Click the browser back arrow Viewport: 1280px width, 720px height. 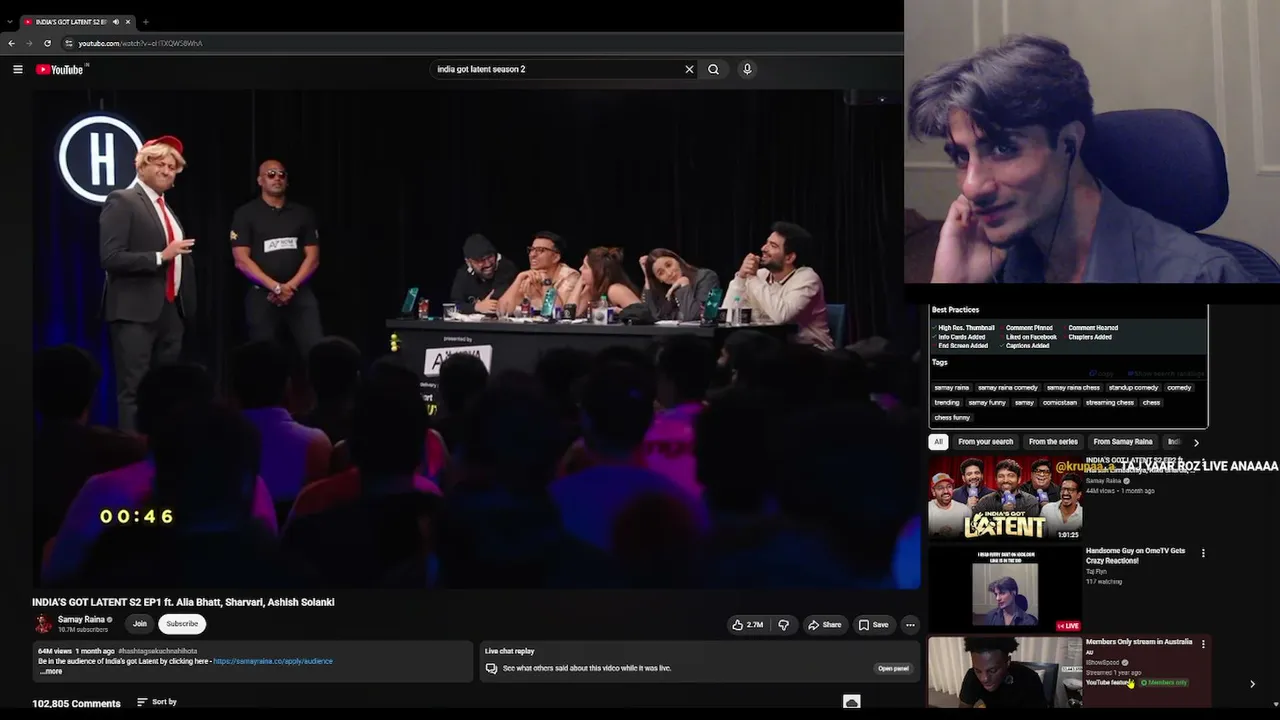[x=11, y=43]
